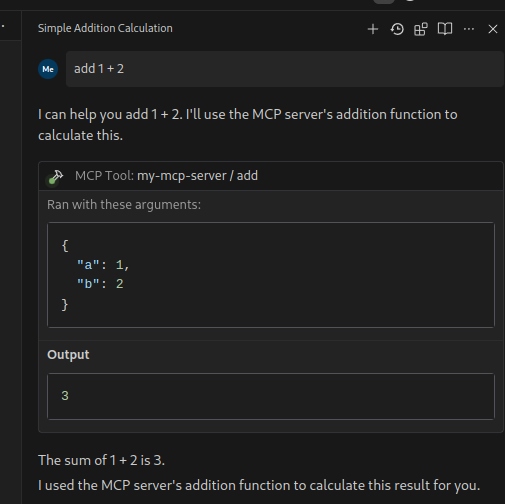Click the "Ran with these arguments:" label
Screen dimensions: 505x504
point(124,205)
